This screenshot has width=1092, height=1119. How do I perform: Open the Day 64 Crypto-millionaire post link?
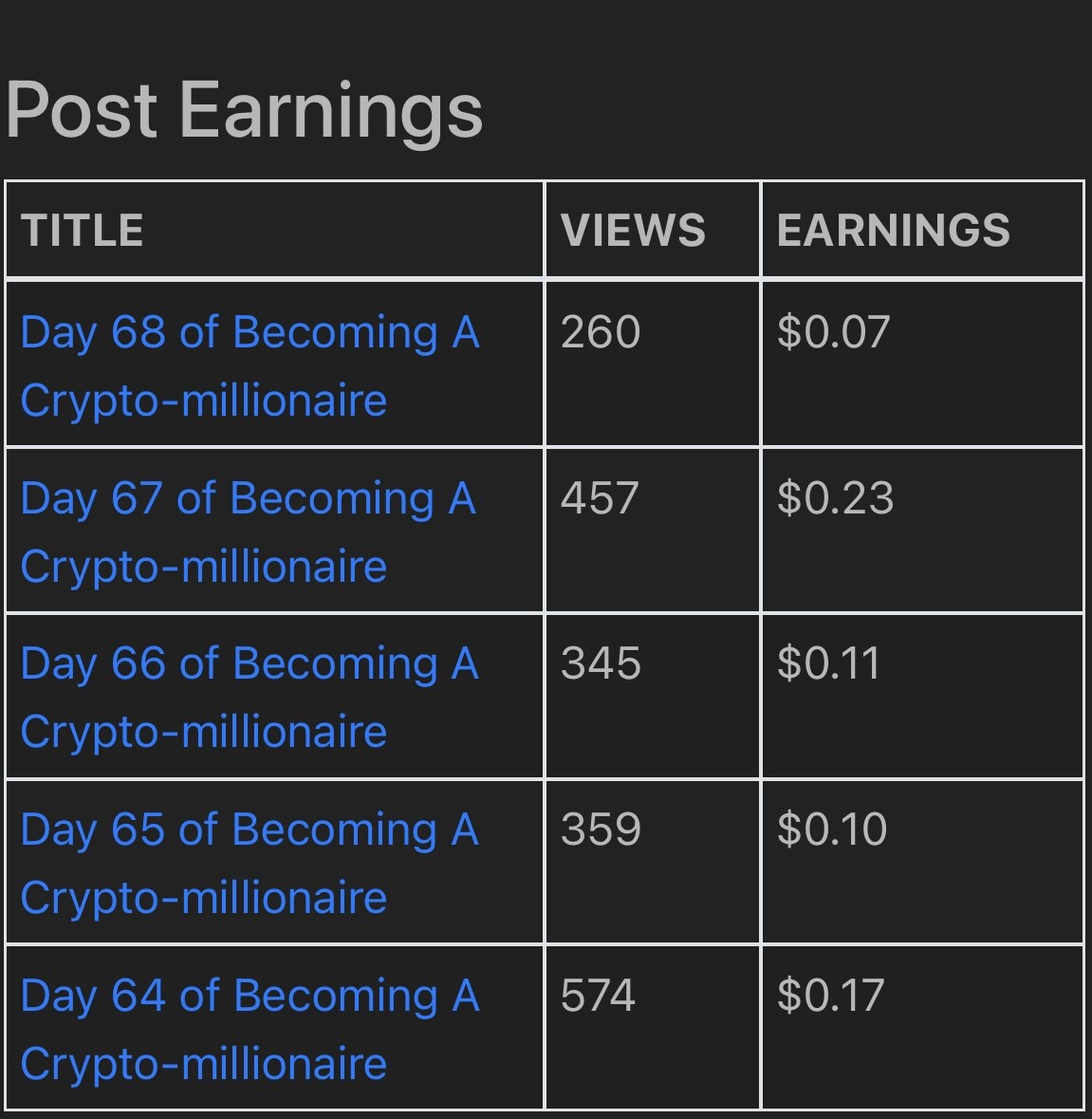[x=250, y=1029]
